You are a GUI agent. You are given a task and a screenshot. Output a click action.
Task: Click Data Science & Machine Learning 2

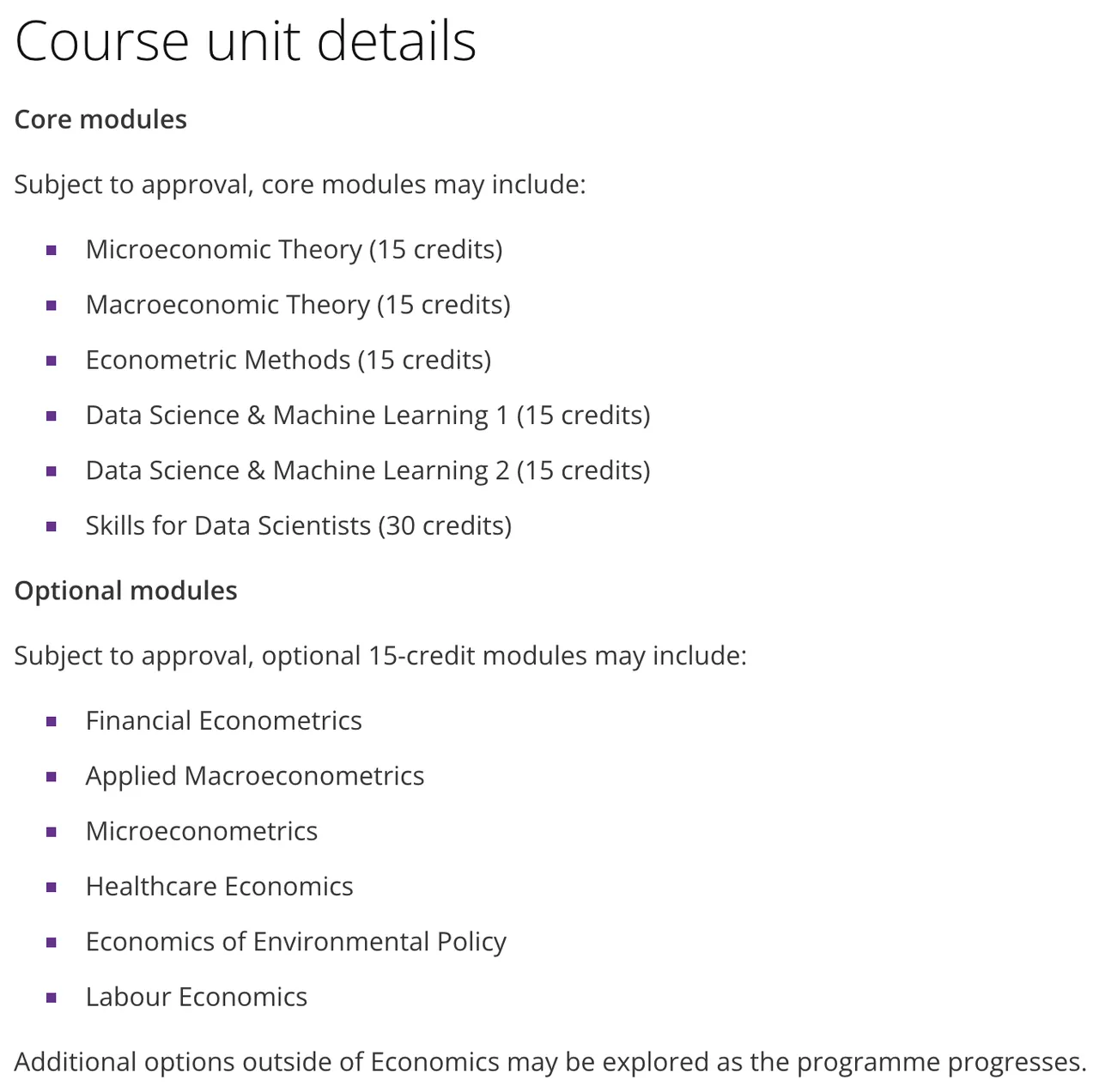point(367,470)
